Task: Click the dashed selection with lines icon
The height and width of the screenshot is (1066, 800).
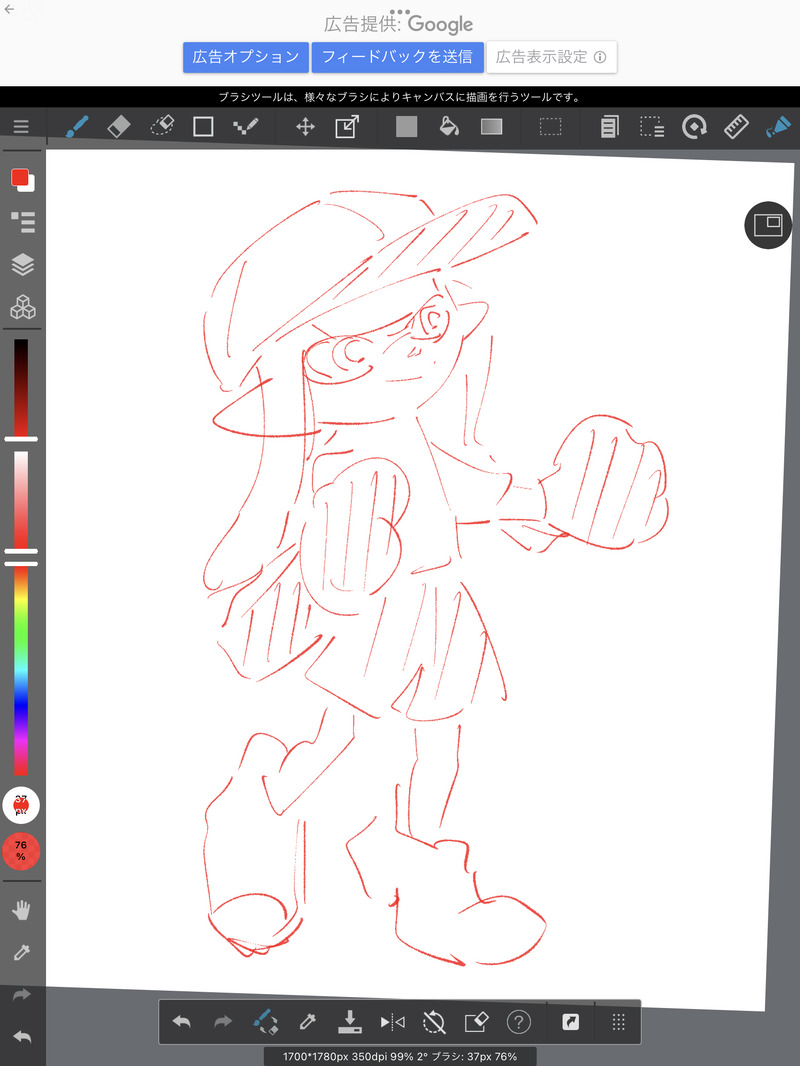Action: tap(652, 126)
